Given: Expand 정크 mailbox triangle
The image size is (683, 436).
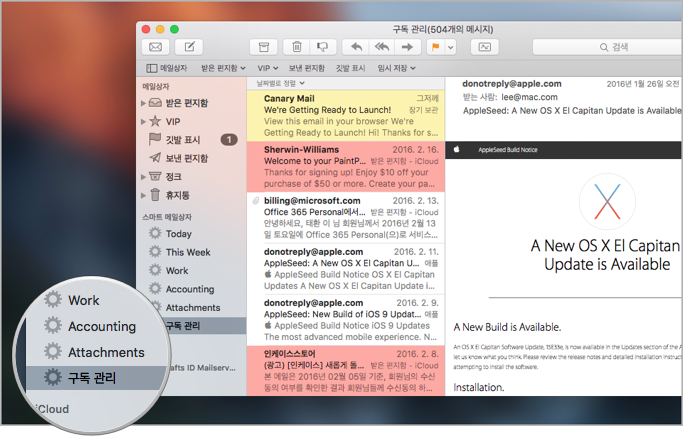Looking at the screenshot, I should (143, 177).
